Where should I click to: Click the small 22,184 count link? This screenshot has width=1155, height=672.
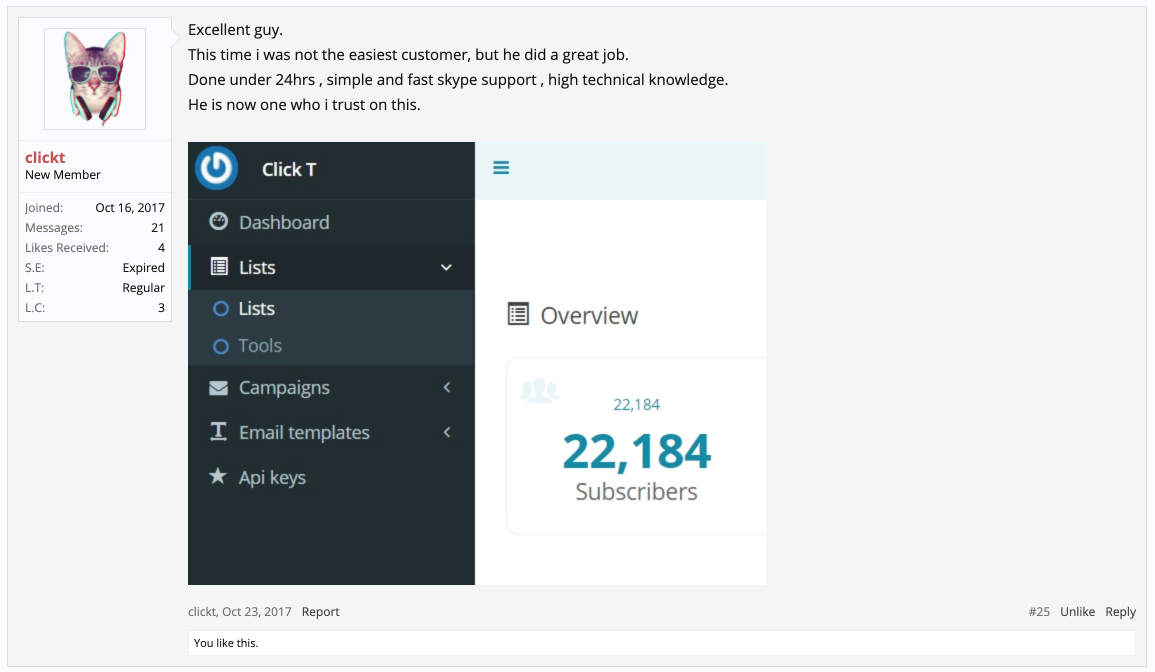[x=636, y=405]
